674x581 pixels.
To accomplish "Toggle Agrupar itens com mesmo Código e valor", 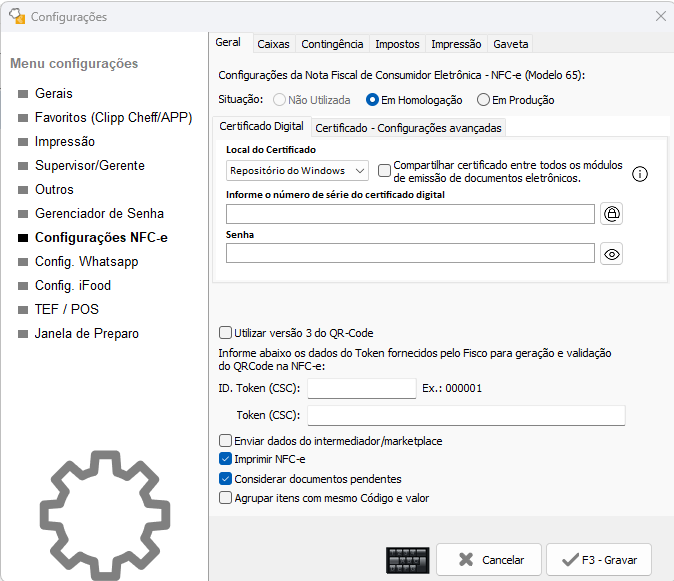I will pos(225,498).
